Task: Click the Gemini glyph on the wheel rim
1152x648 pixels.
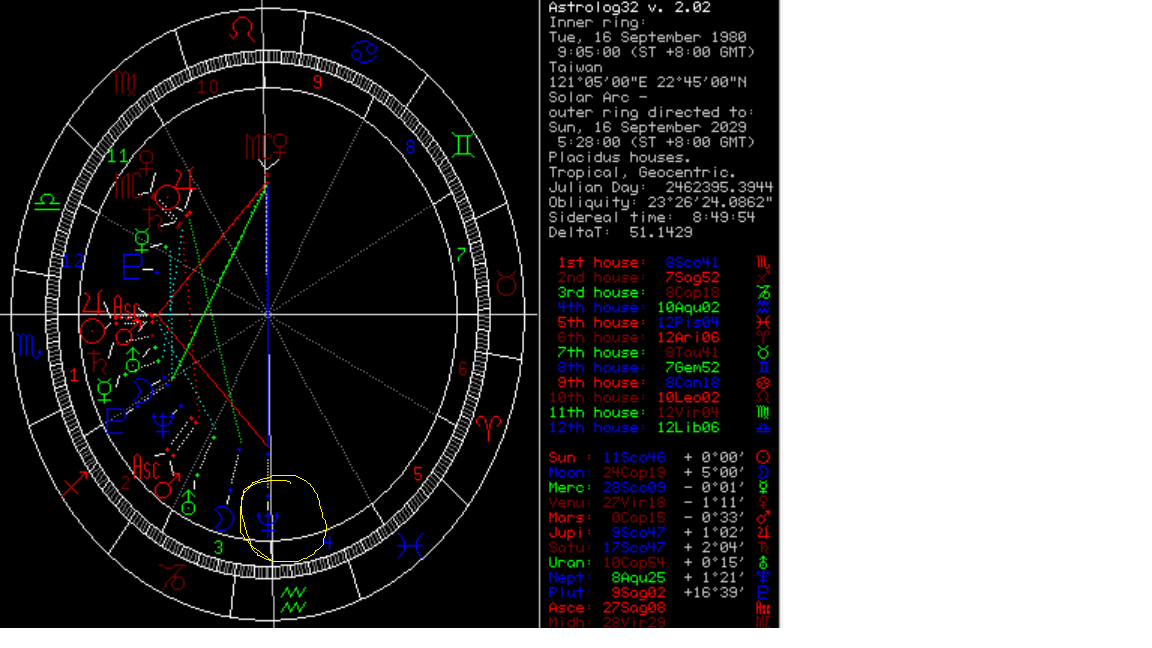Action: pos(464,146)
